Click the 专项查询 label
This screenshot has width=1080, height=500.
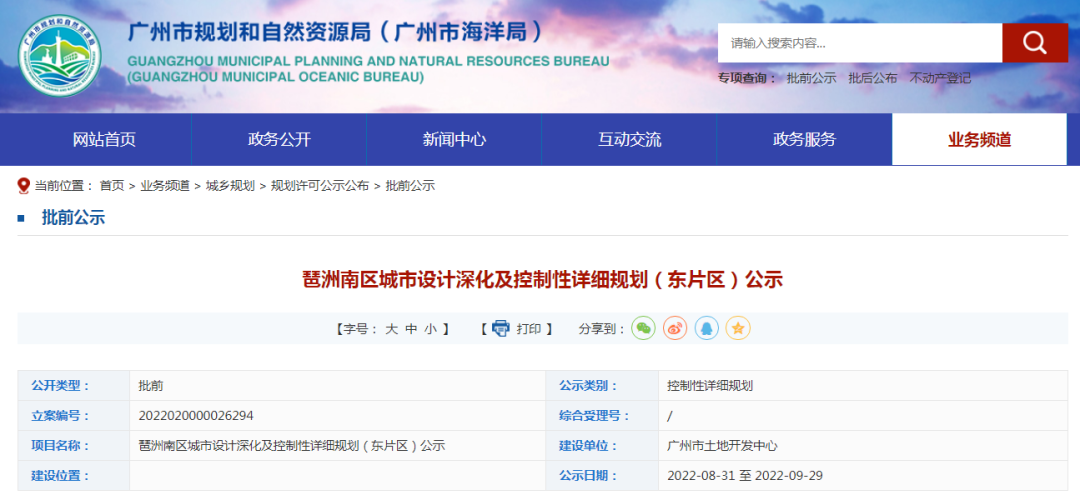click(747, 79)
